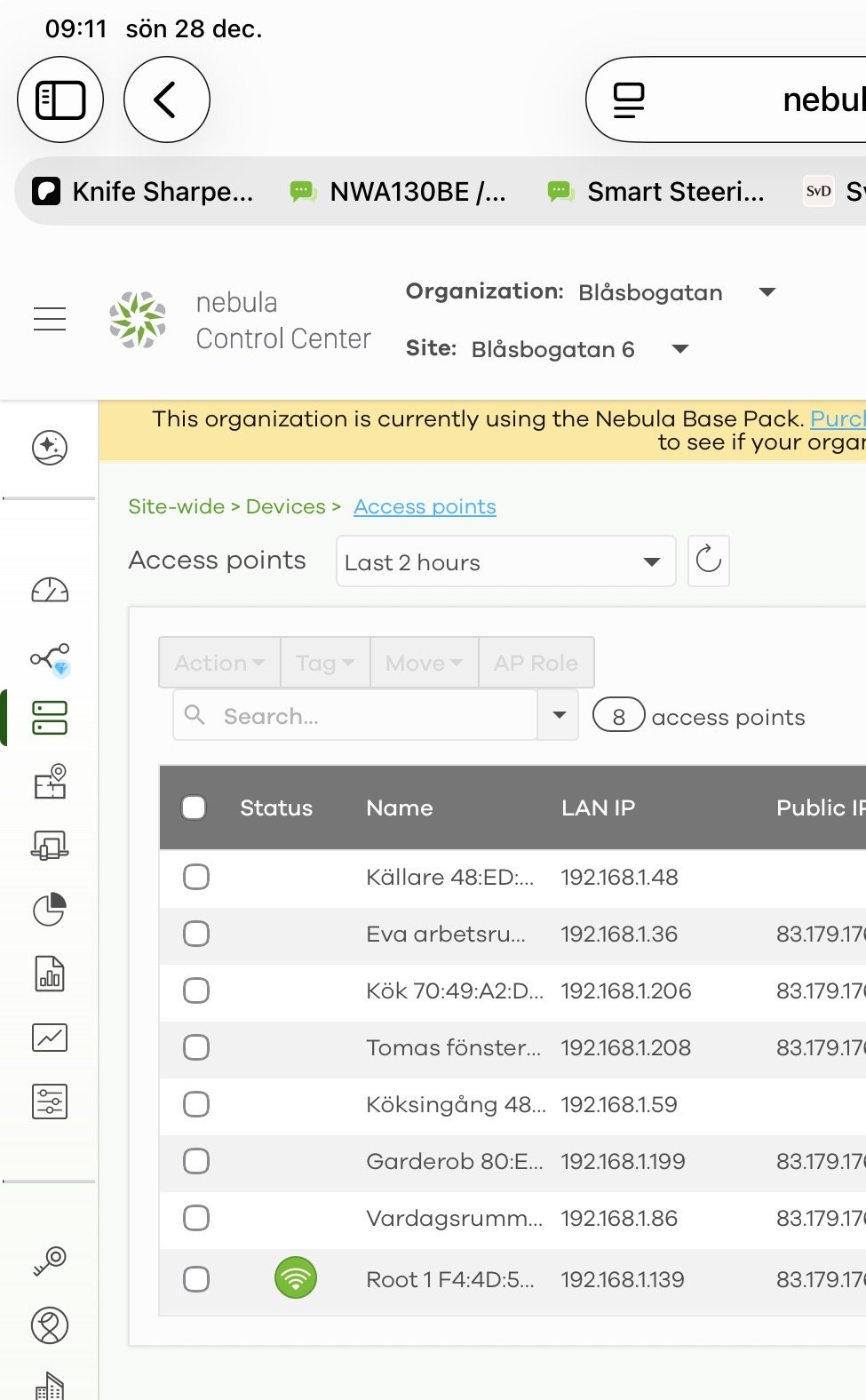Toggle the select-all checkbox in table header
The height and width of the screenshot is (1400, 866).
[x=194, y=807]
